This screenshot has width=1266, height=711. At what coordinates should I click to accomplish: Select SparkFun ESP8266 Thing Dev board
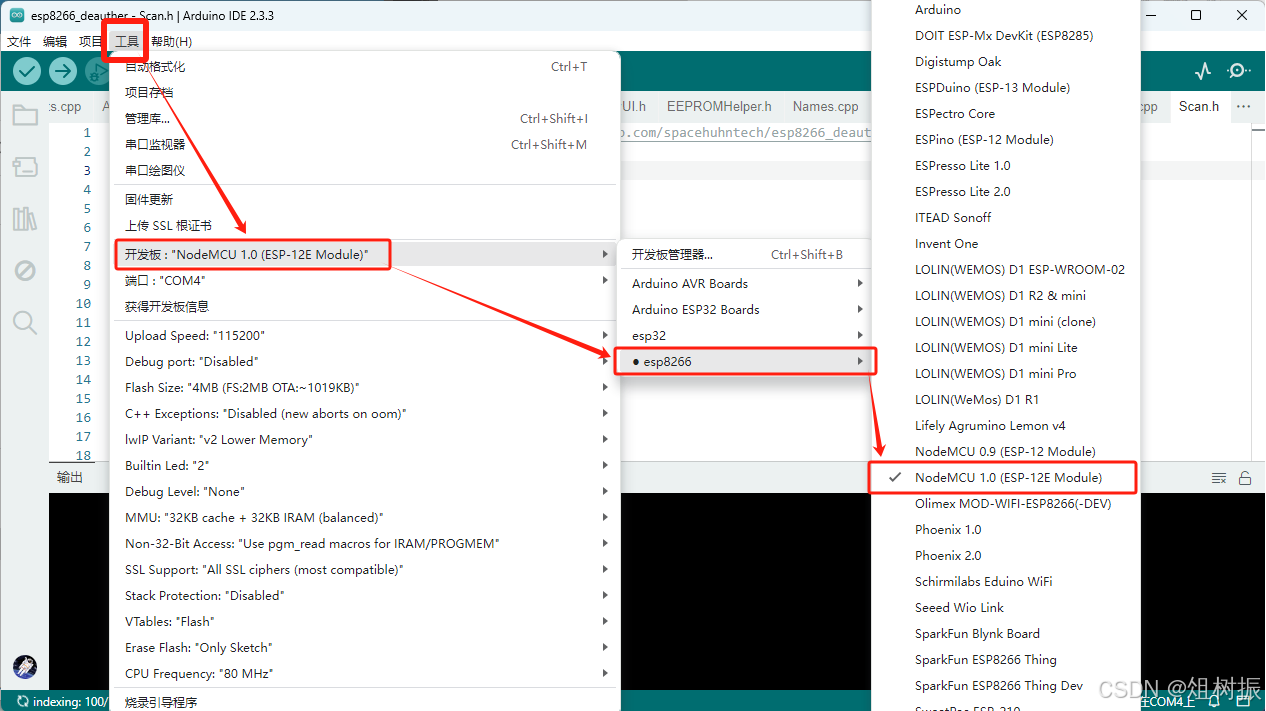coord(1005,685)
